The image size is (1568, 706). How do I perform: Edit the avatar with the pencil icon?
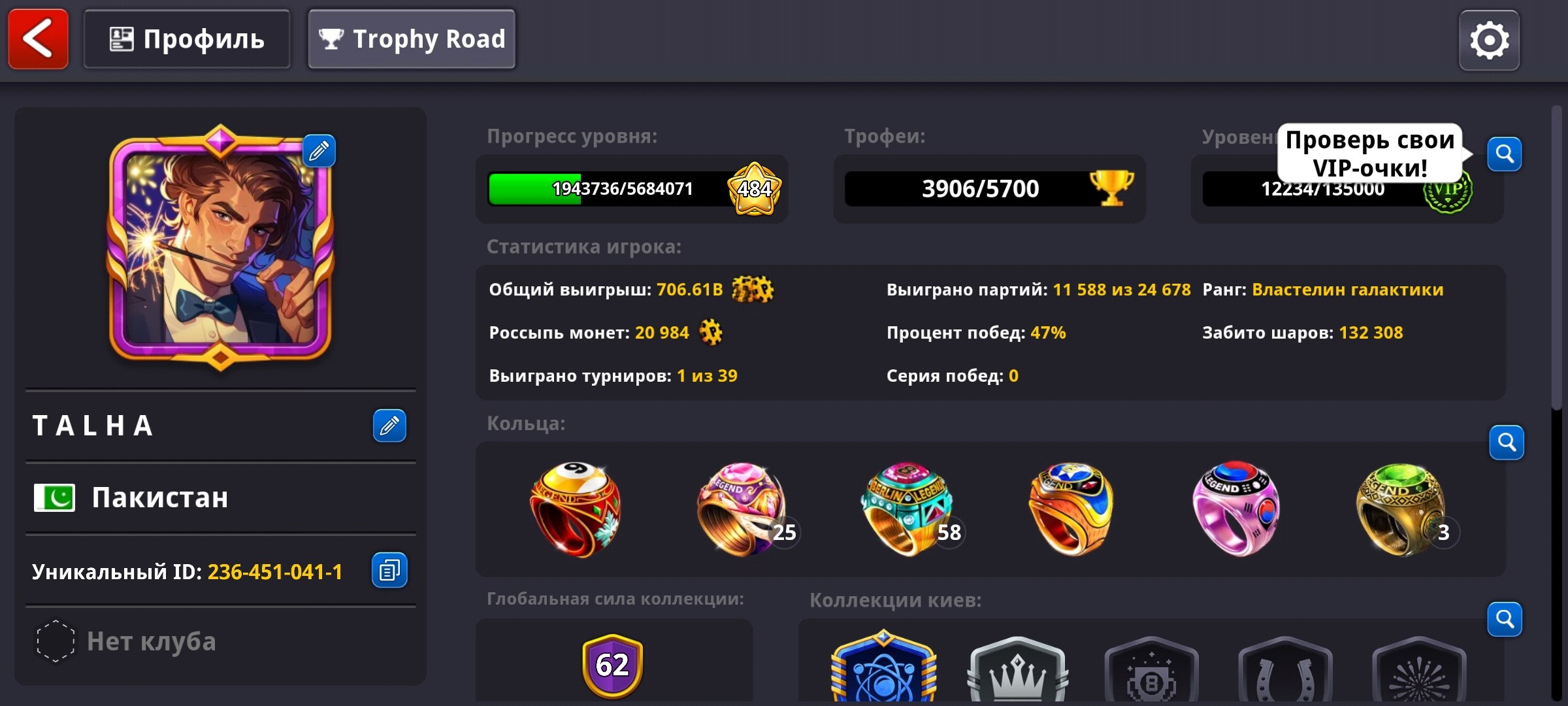(x=319, y=151)
